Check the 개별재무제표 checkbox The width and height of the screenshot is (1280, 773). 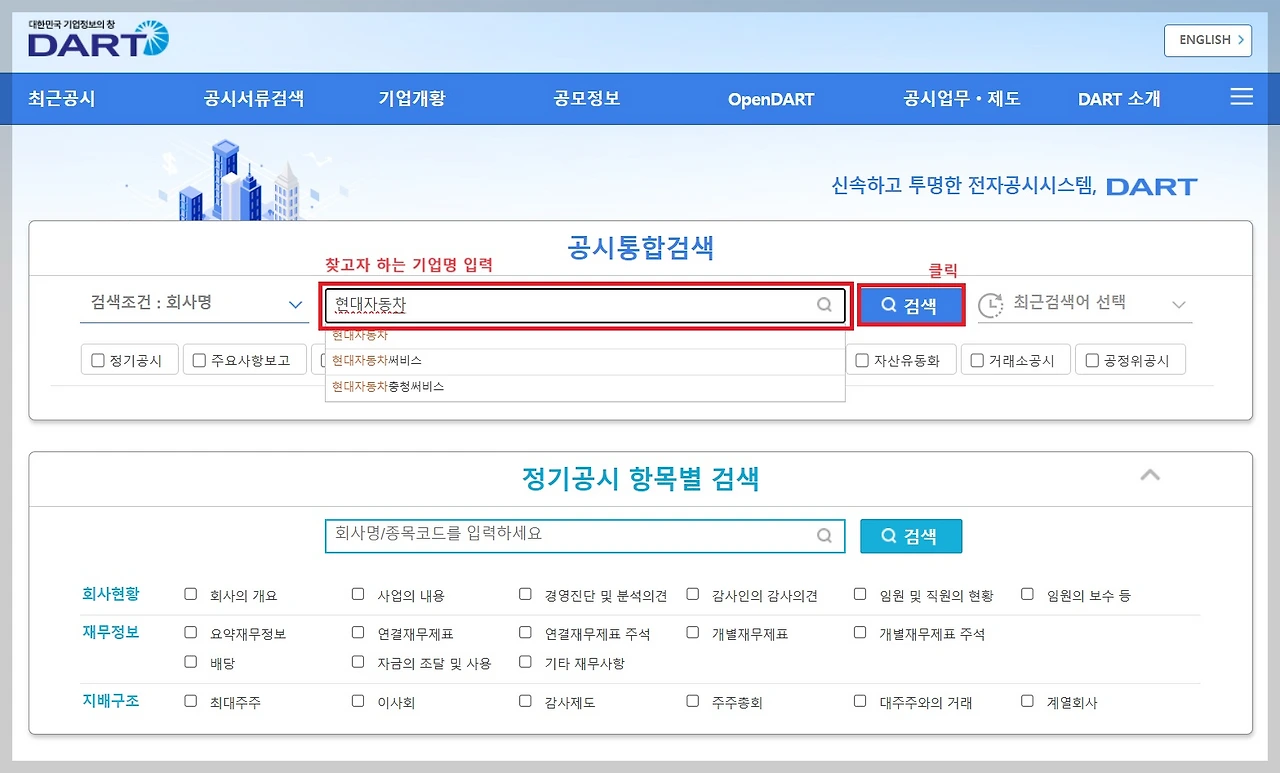pyautogui.click(x=693, y=632)
